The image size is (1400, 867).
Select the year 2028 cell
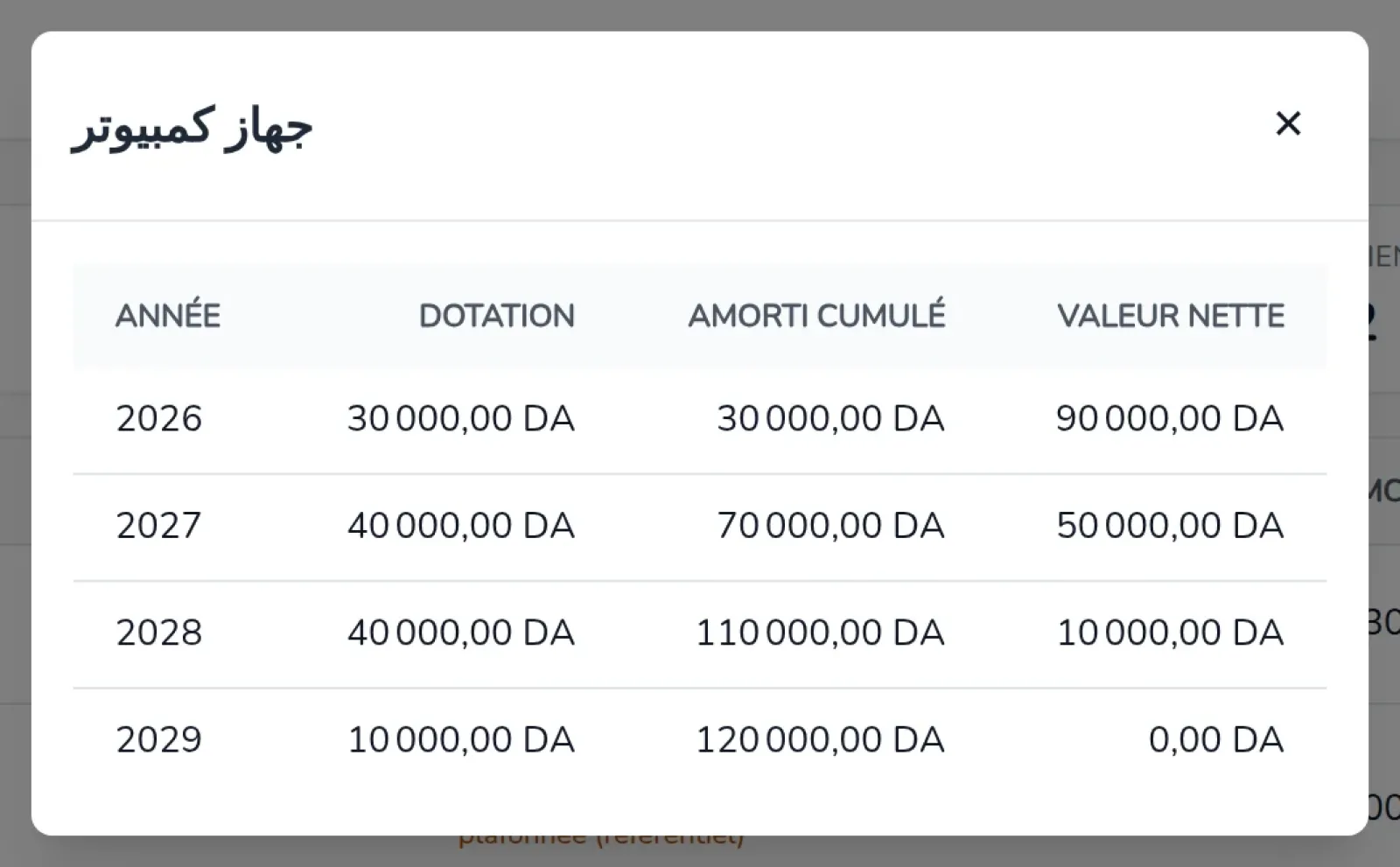159,632
